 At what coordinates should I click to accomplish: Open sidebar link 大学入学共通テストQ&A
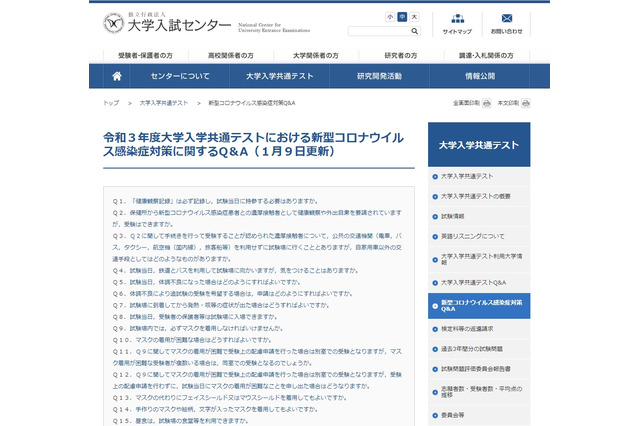pyautogui.click(x=479, y=282)
